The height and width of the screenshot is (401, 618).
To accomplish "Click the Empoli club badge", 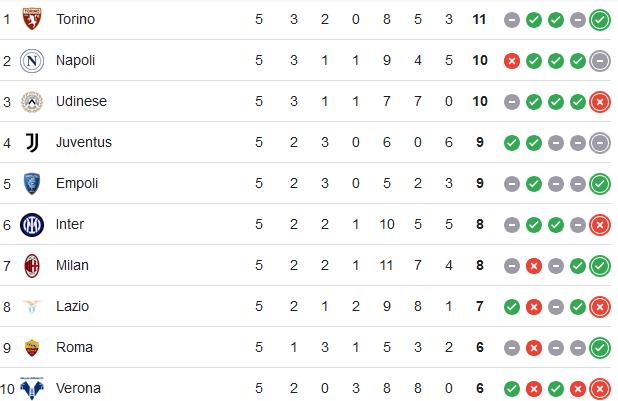I will coord(32,184).
